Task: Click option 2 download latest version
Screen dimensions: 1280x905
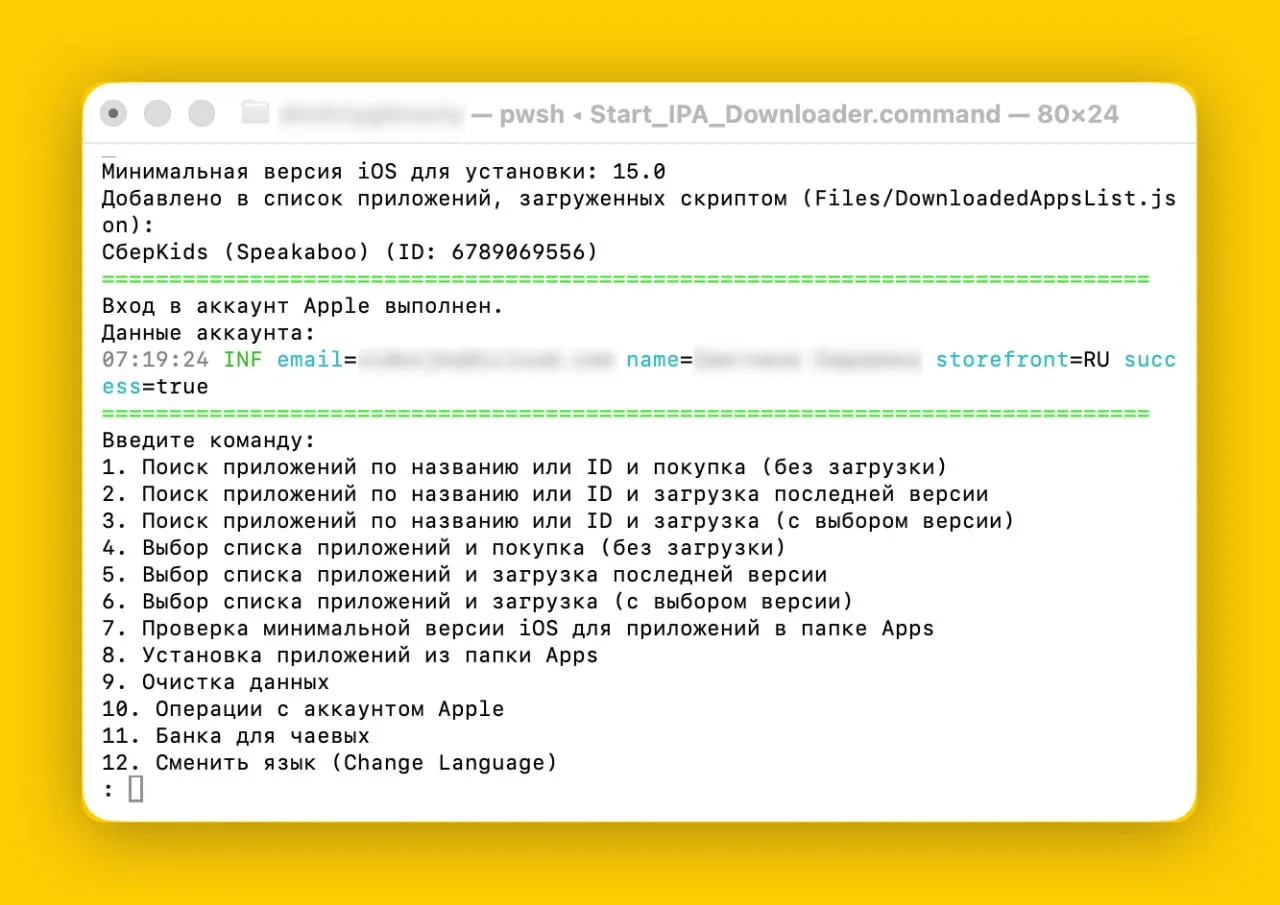Action: (545, 494)
